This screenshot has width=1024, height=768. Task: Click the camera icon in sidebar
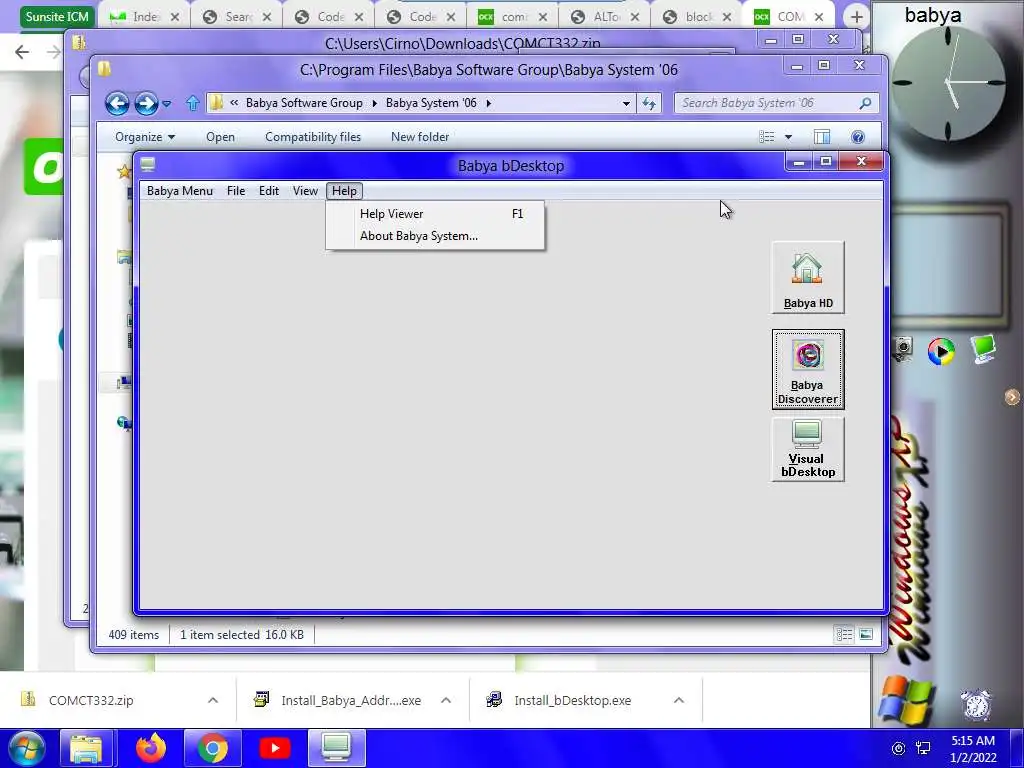tap(903, 348)
